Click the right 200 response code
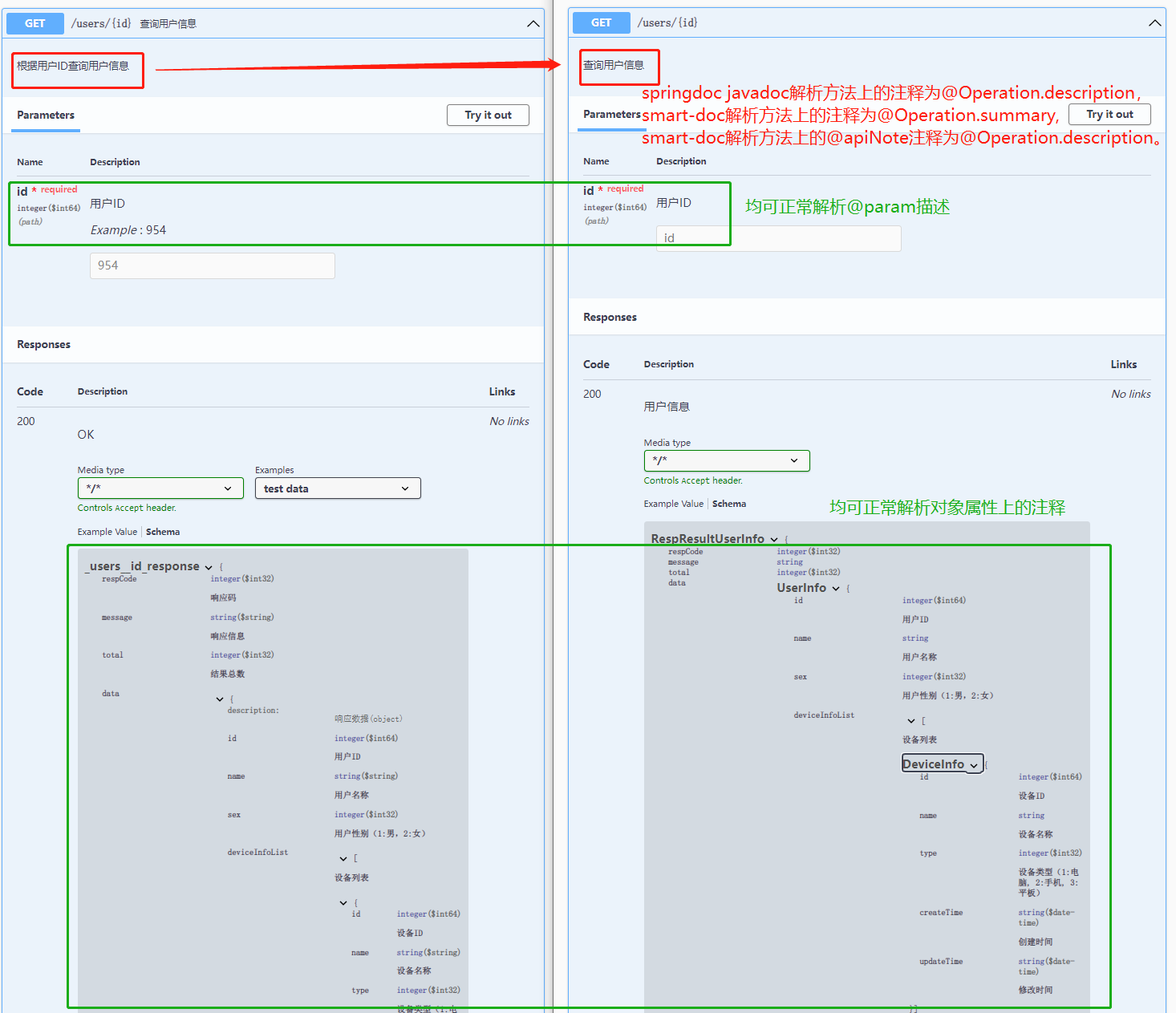Image resolution: width=1176 pixels, height=1013 pixels. (592, 394)
